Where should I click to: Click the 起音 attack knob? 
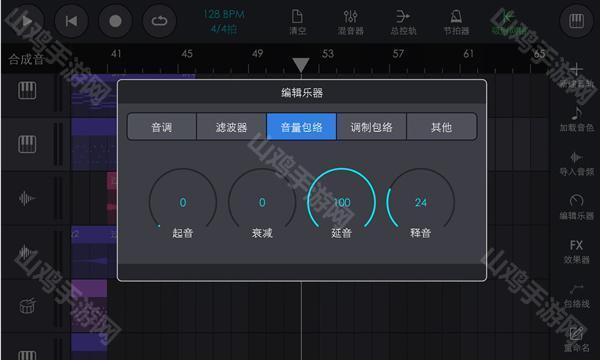tap(183, 202)
